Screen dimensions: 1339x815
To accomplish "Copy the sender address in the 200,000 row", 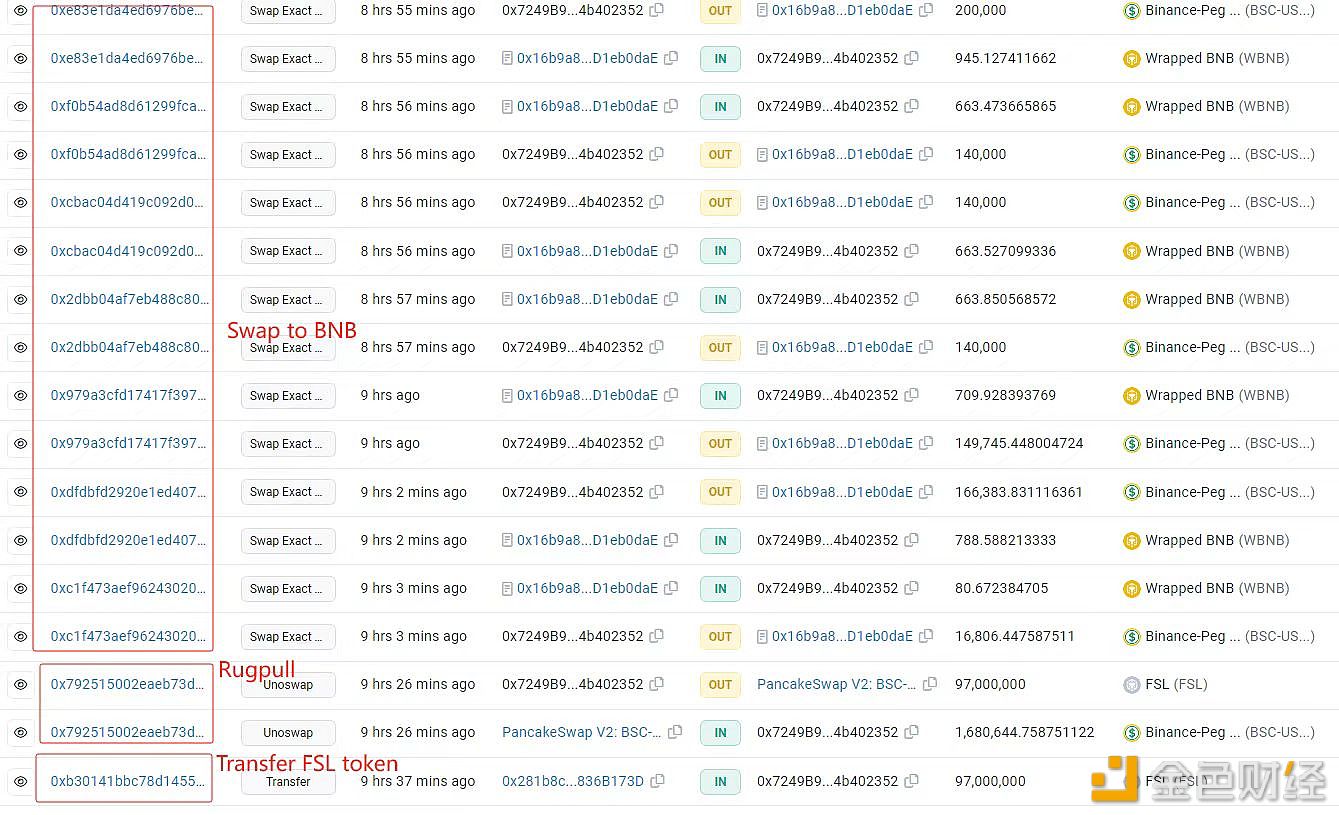I will pyautogui.click(x=656, y=10).
